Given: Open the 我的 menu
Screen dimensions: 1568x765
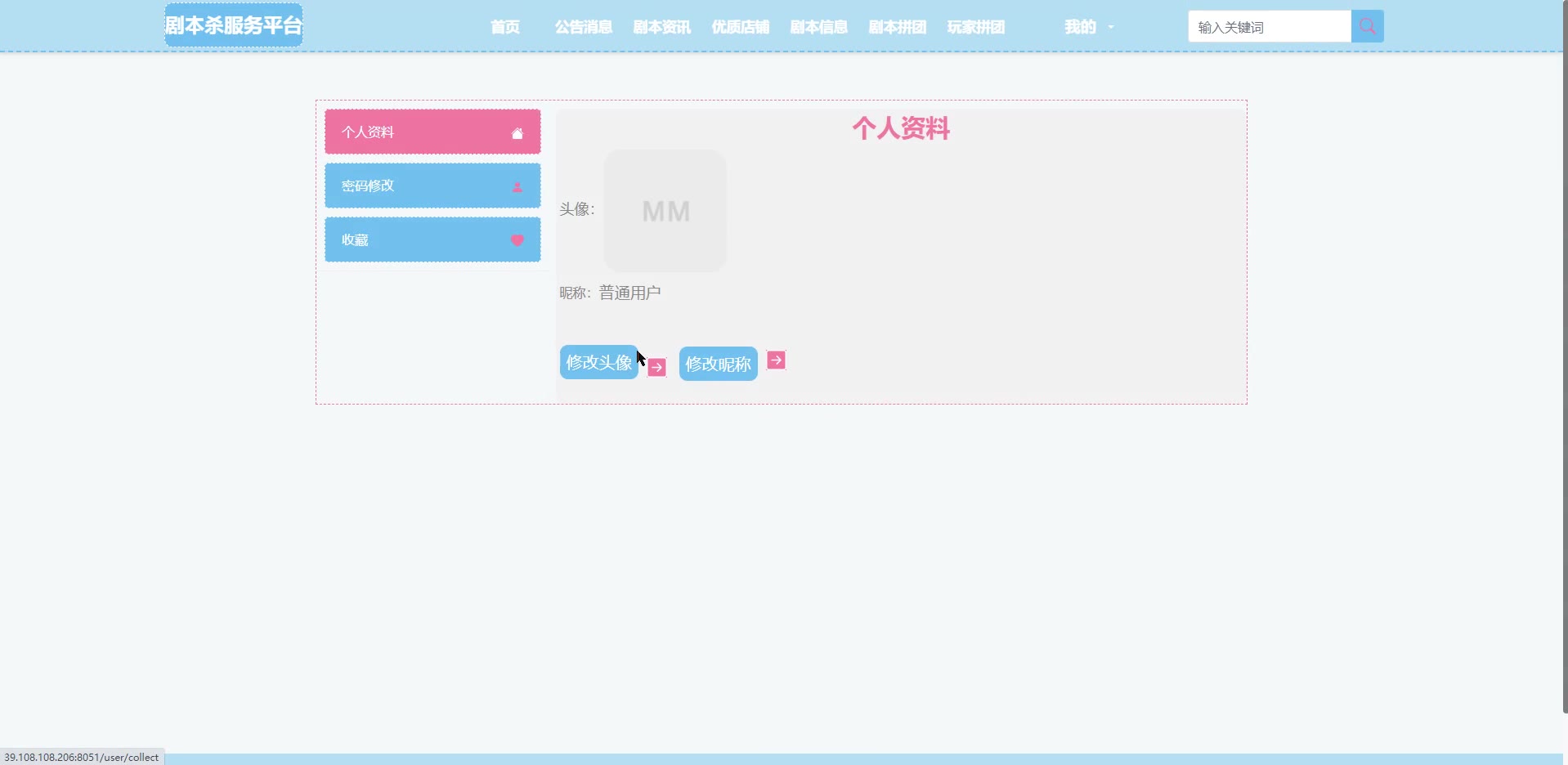Looking at the screenshot, I should pos(1080,27).
